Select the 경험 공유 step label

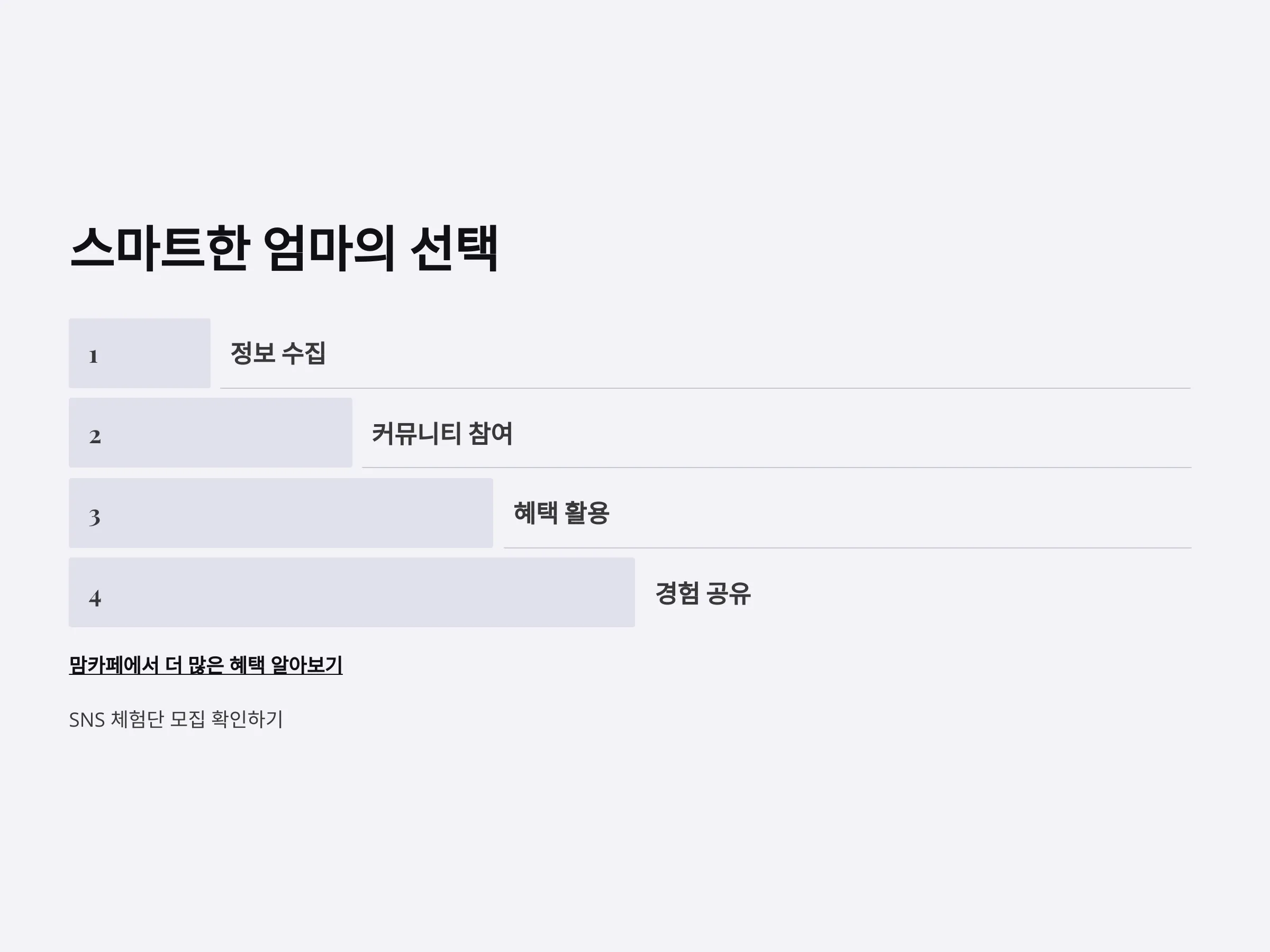click(703, 593)
